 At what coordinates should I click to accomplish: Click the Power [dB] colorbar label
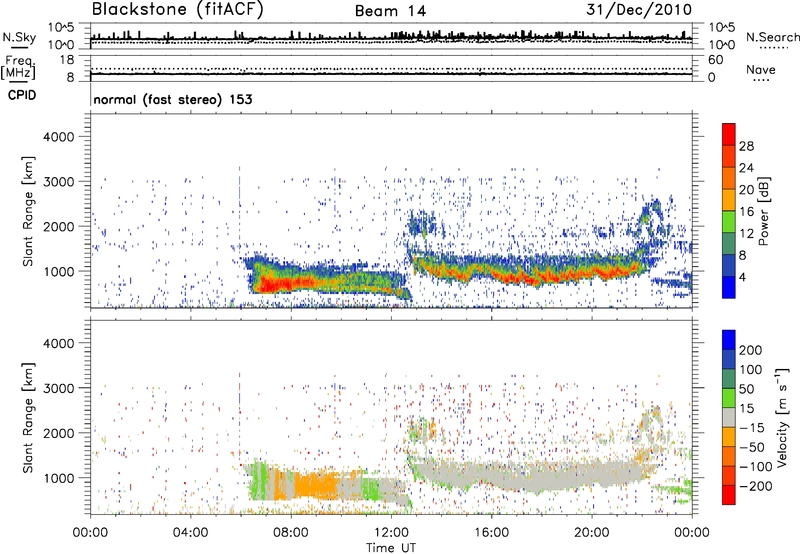click(x=763, y=211)
